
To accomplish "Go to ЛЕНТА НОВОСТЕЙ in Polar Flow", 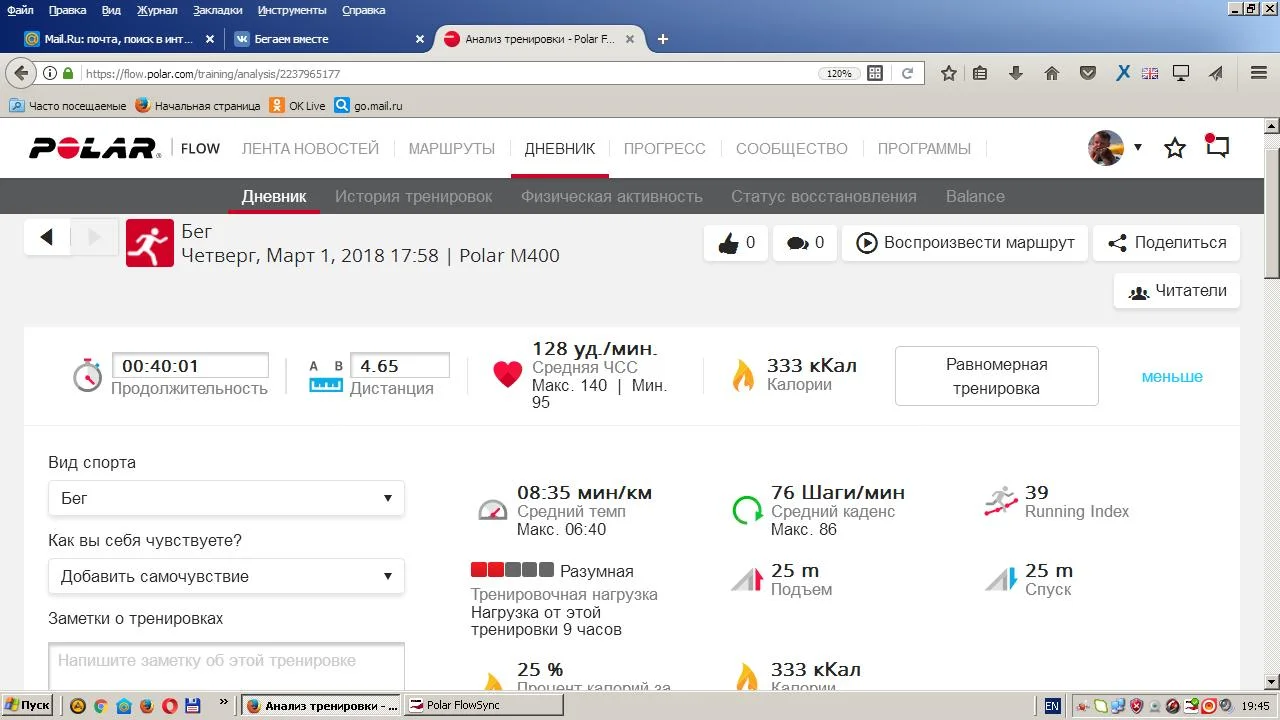I will (x=310, y=148).
